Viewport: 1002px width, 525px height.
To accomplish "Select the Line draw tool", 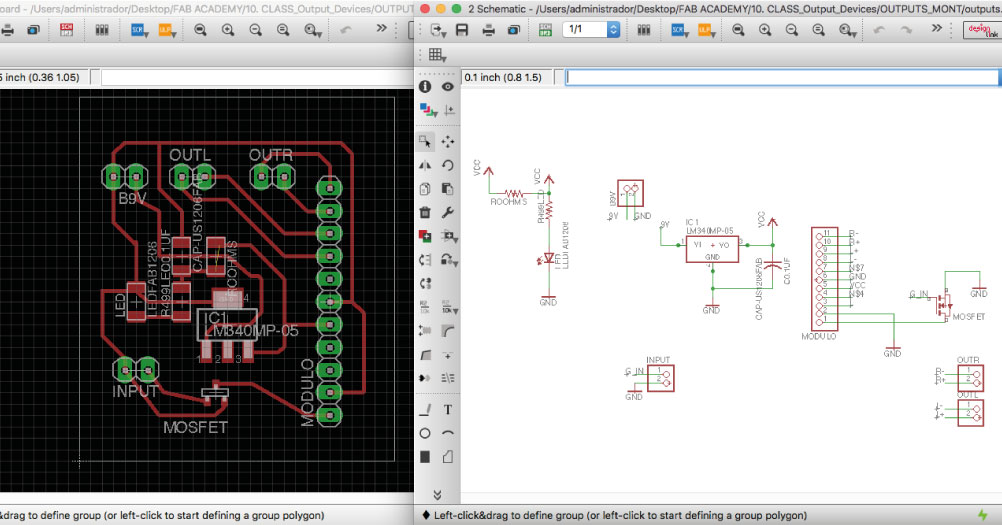I will point(425,409).
